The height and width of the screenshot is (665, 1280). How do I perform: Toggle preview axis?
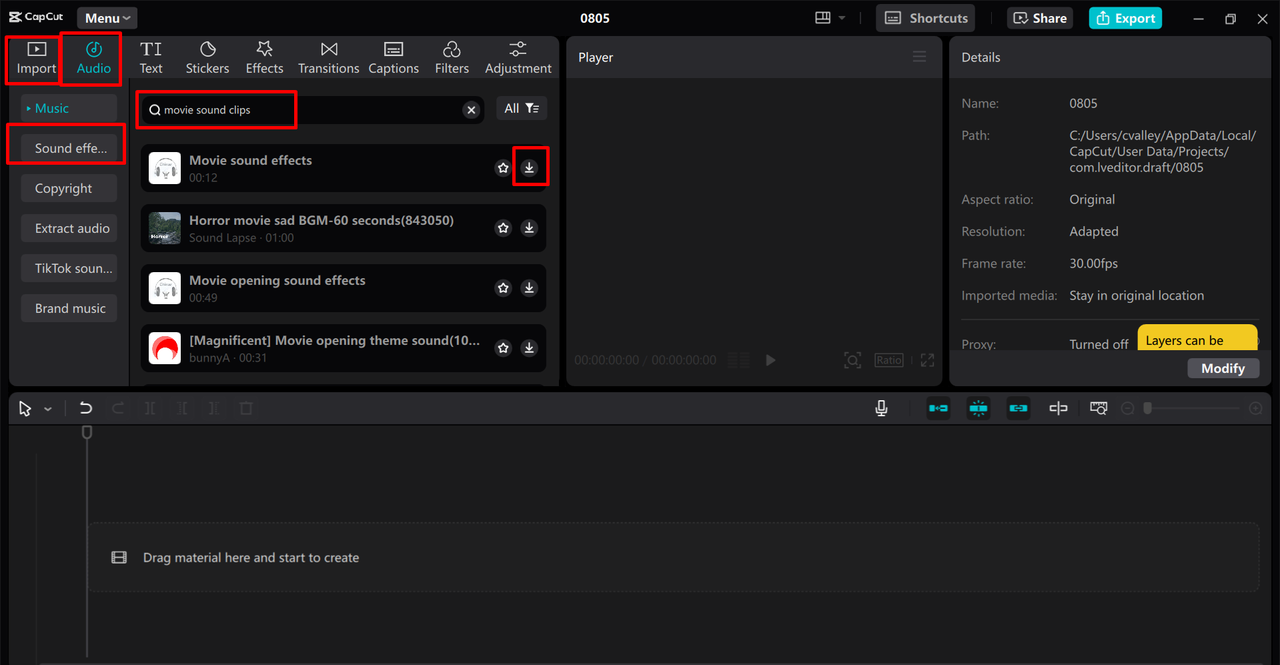pyautogui.click(x=1058, y=408)
